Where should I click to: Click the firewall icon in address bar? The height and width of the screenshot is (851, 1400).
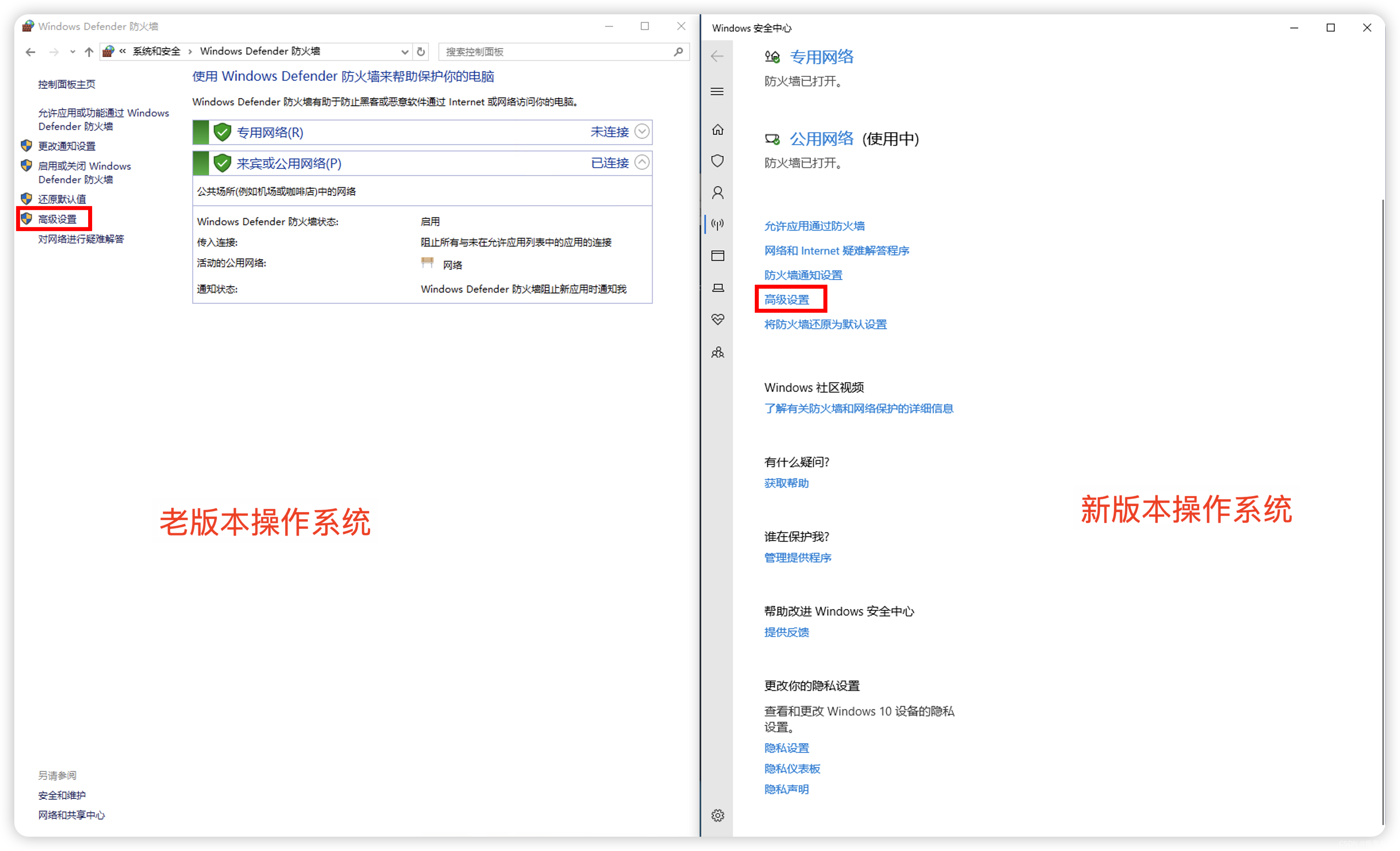click(108, 52)
